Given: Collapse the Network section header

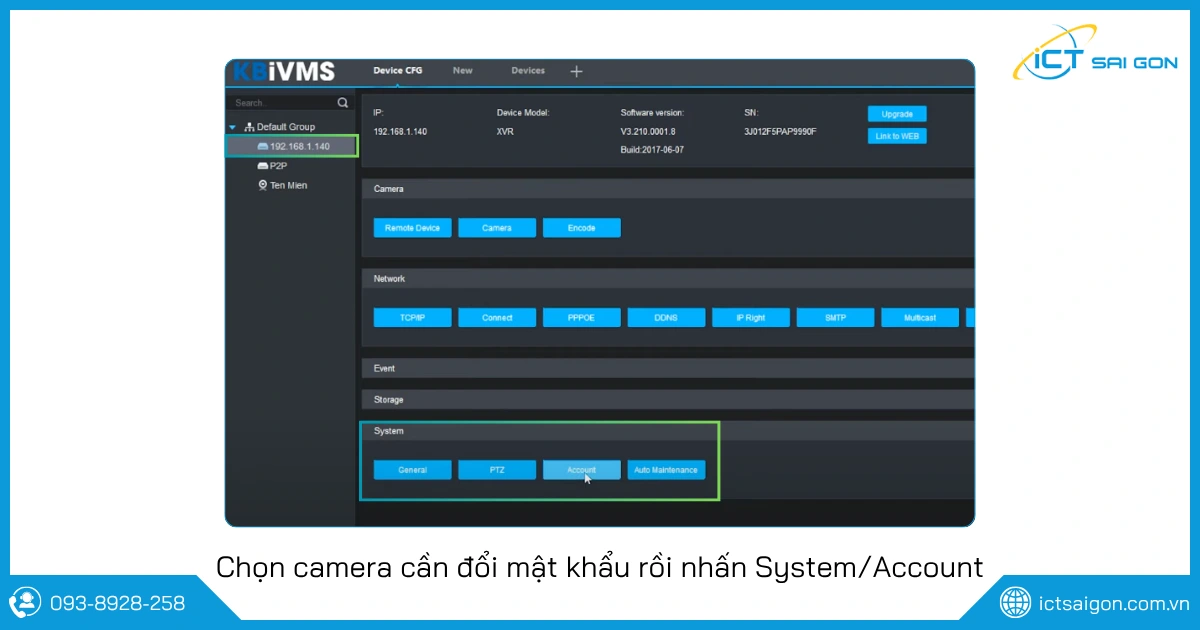Looking at the screenshot, I should point(667,278).
